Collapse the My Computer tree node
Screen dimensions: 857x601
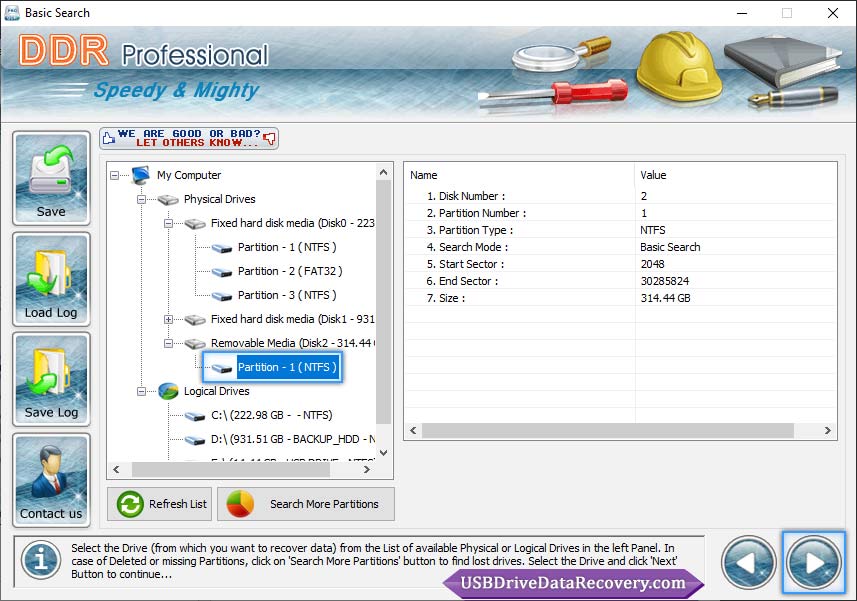pos(114,175)
